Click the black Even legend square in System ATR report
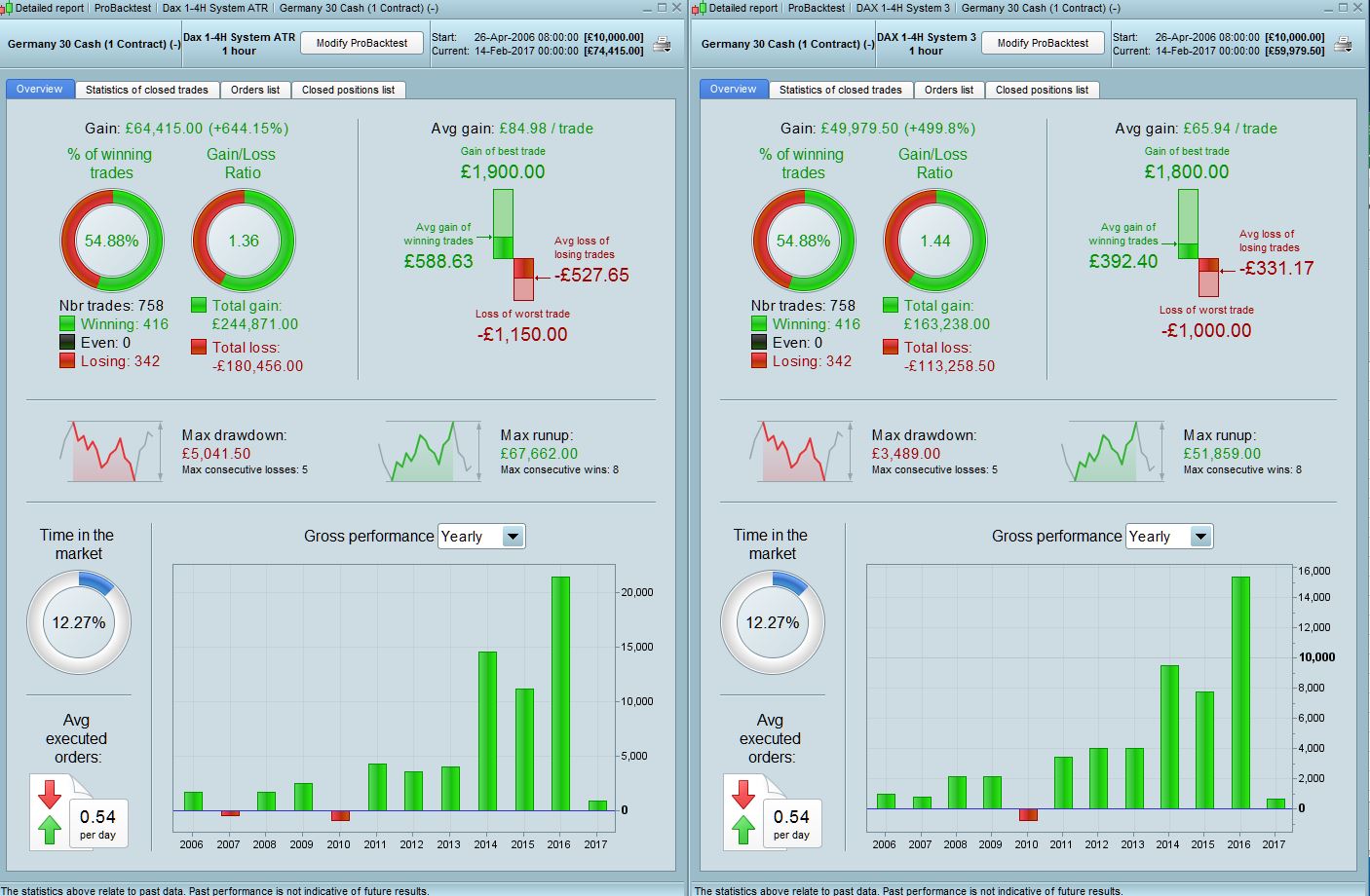Screen dimensions: 1370x896 tap(67, 342)
